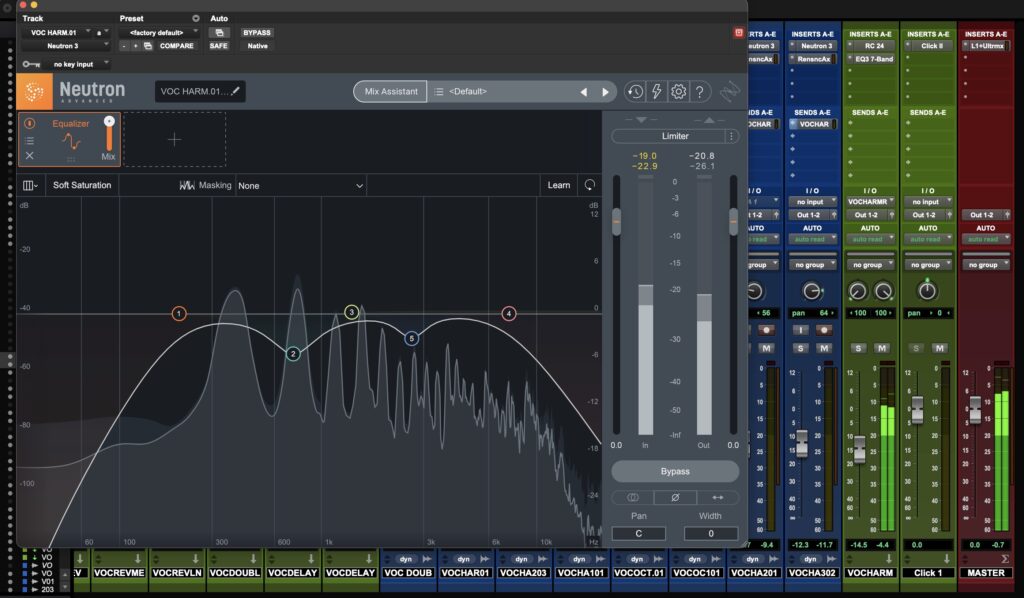Remove the Equalizer module with the X icon

(x=29, y=155)
